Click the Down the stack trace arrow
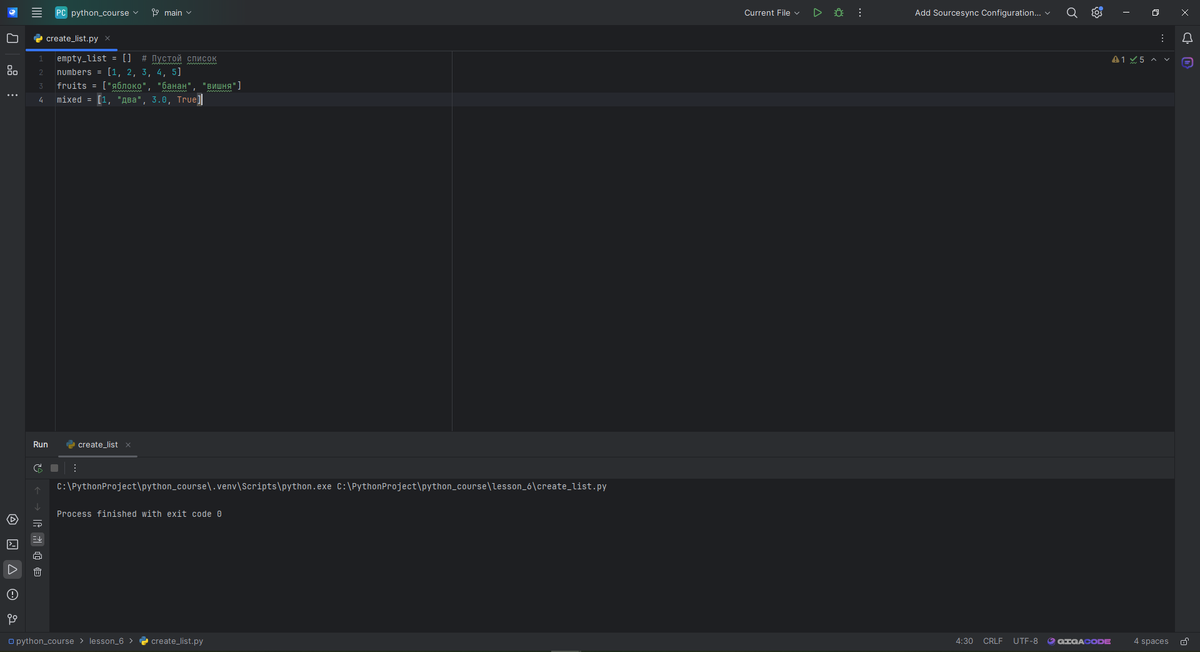Image resolution: width=1200 pixels, height=652 pixels. pyautogui.click(x=37, y=507)
